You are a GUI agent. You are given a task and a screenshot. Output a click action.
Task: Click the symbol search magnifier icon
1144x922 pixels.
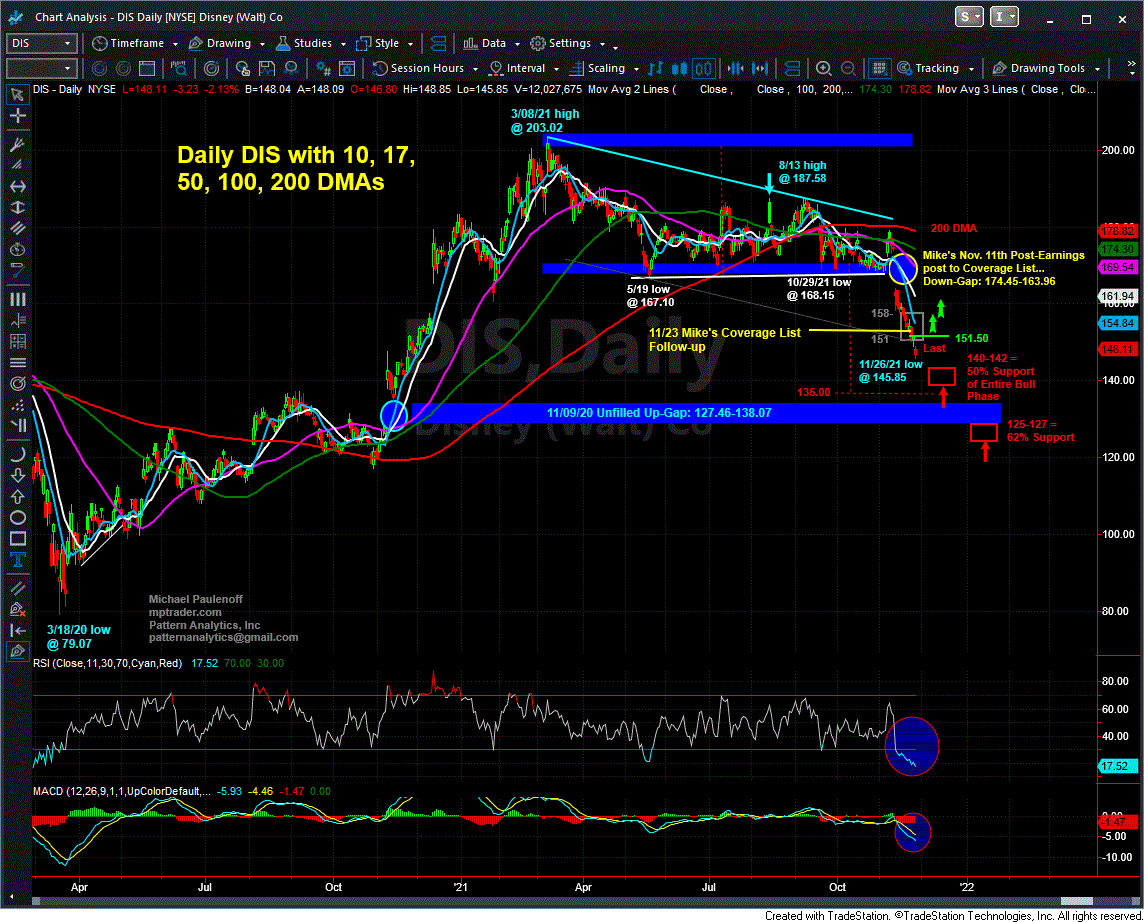[179, 69]
